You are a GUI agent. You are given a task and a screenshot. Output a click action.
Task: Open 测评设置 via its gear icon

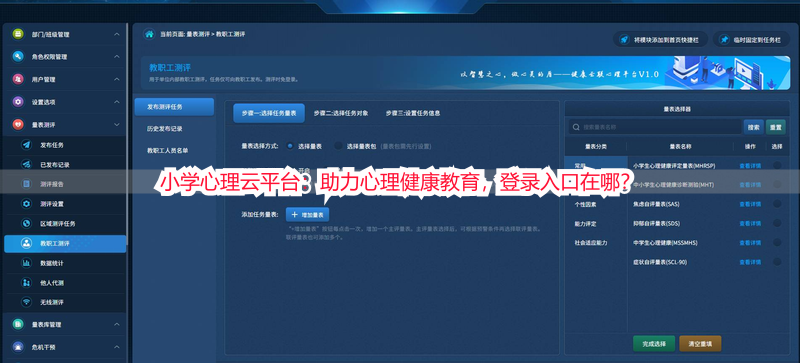(x=26, y=204)
